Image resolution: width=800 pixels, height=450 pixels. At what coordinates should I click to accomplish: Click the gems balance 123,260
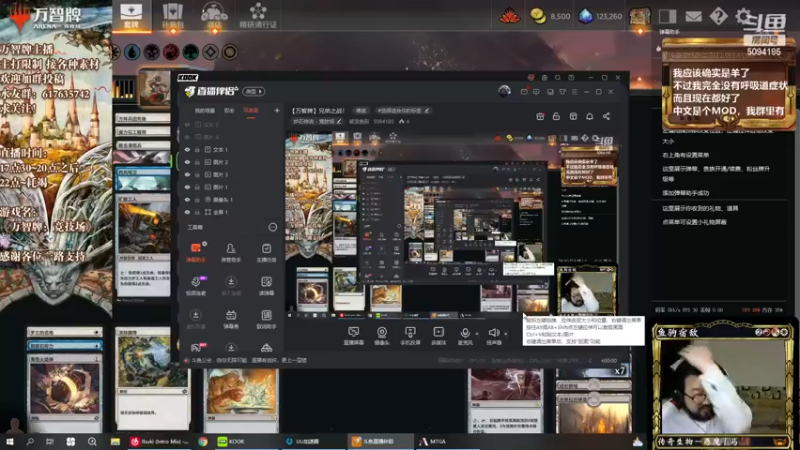(601, 16)
